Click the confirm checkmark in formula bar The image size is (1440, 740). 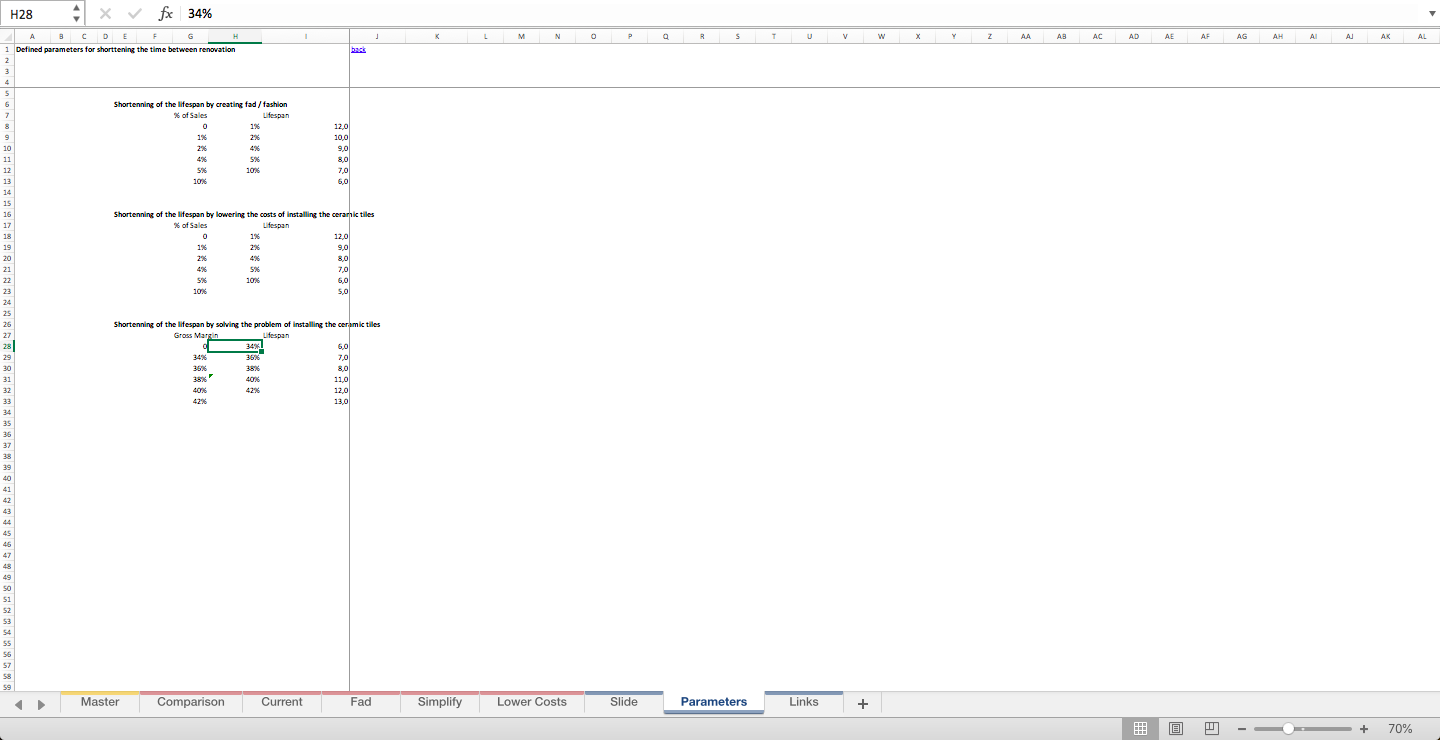[134, 13]
